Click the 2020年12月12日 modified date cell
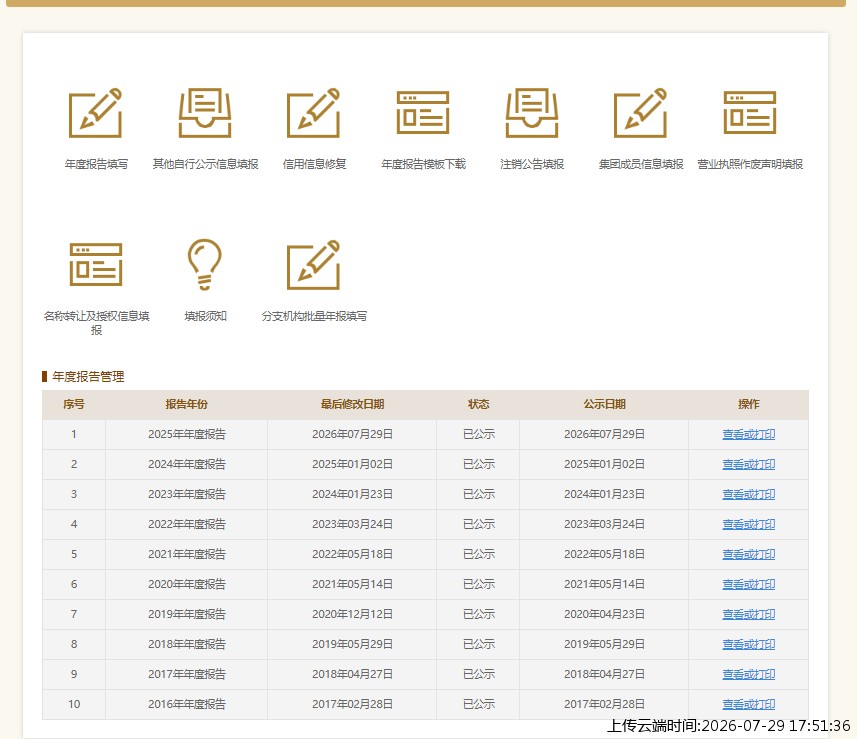857x739 pixels. point(352,615)
